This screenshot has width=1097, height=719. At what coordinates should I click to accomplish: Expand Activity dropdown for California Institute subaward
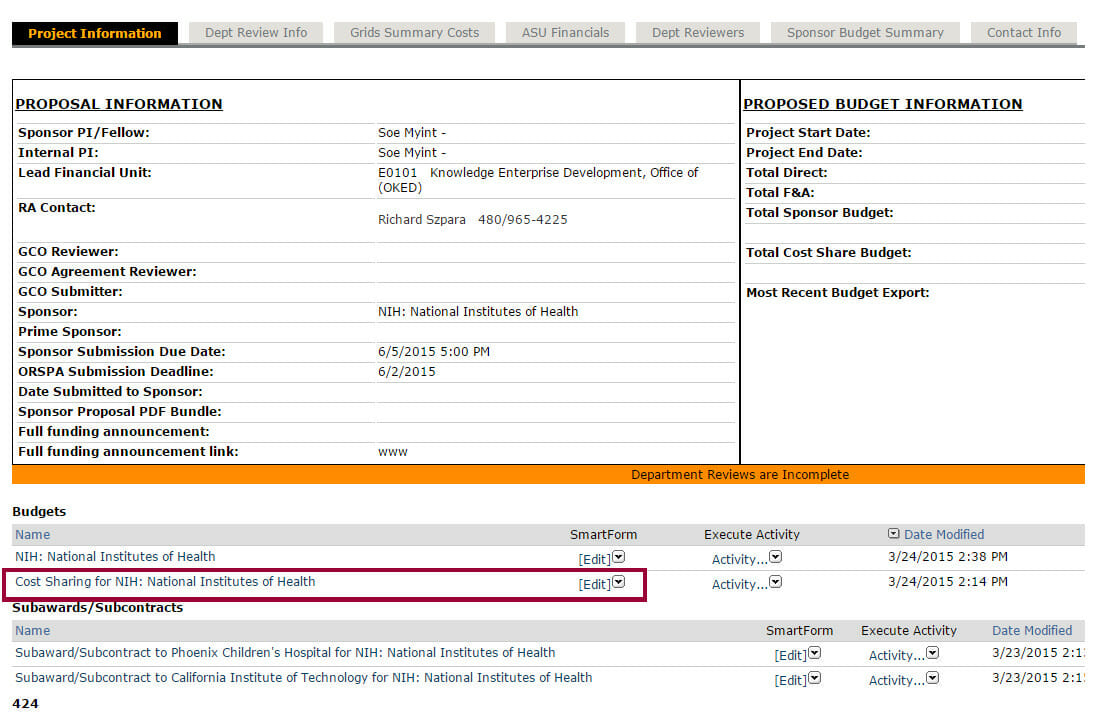(x=933, y=678)
